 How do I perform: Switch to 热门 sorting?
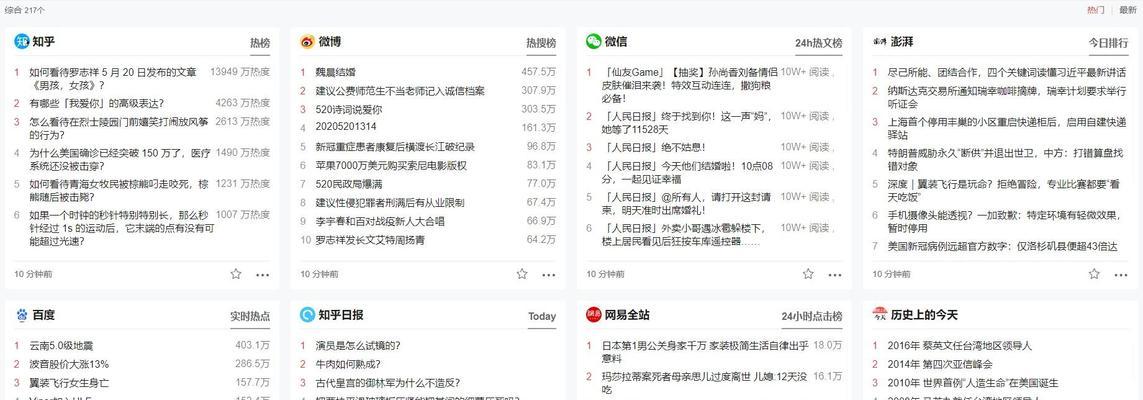pos(1095,9)
